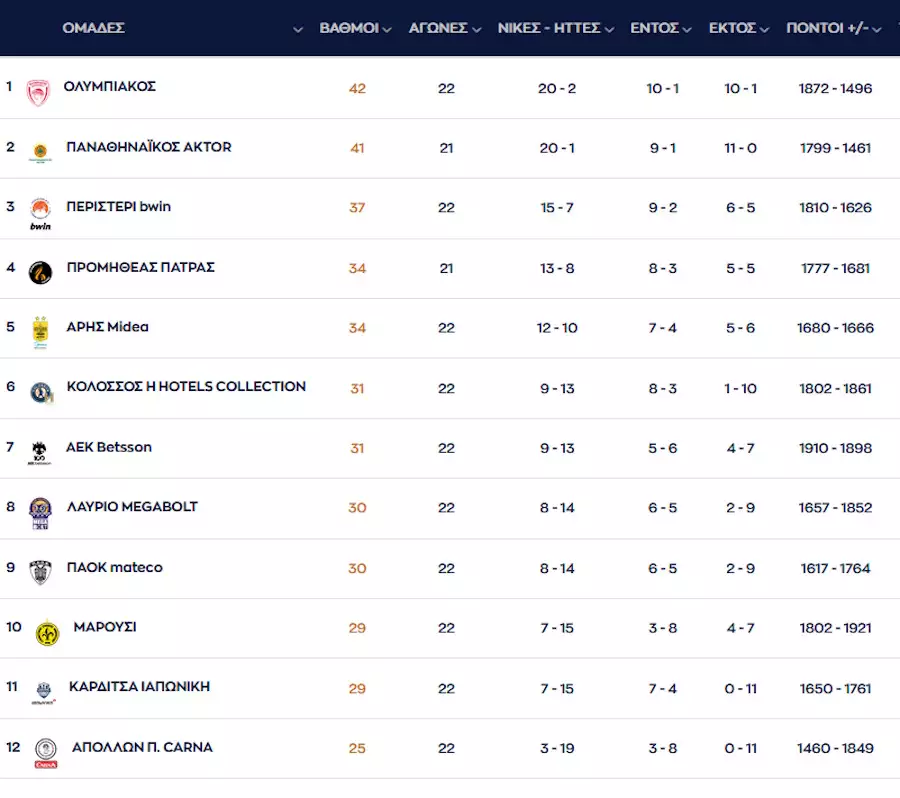Open the ΚΑΡΔΙΤΣΑ ΙΑΠΩΝΙΚΗ team link

point(139,687)
